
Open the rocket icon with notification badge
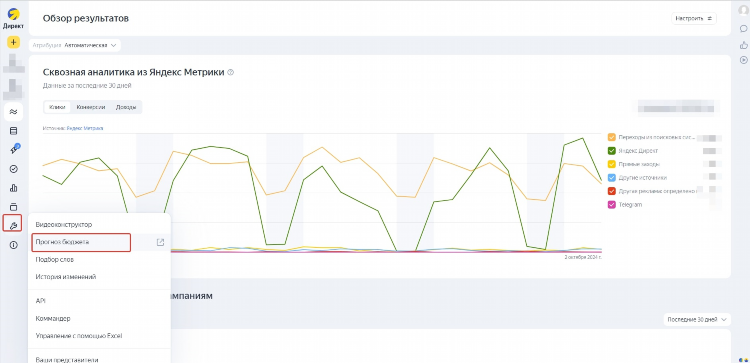[x=13, y=150]
